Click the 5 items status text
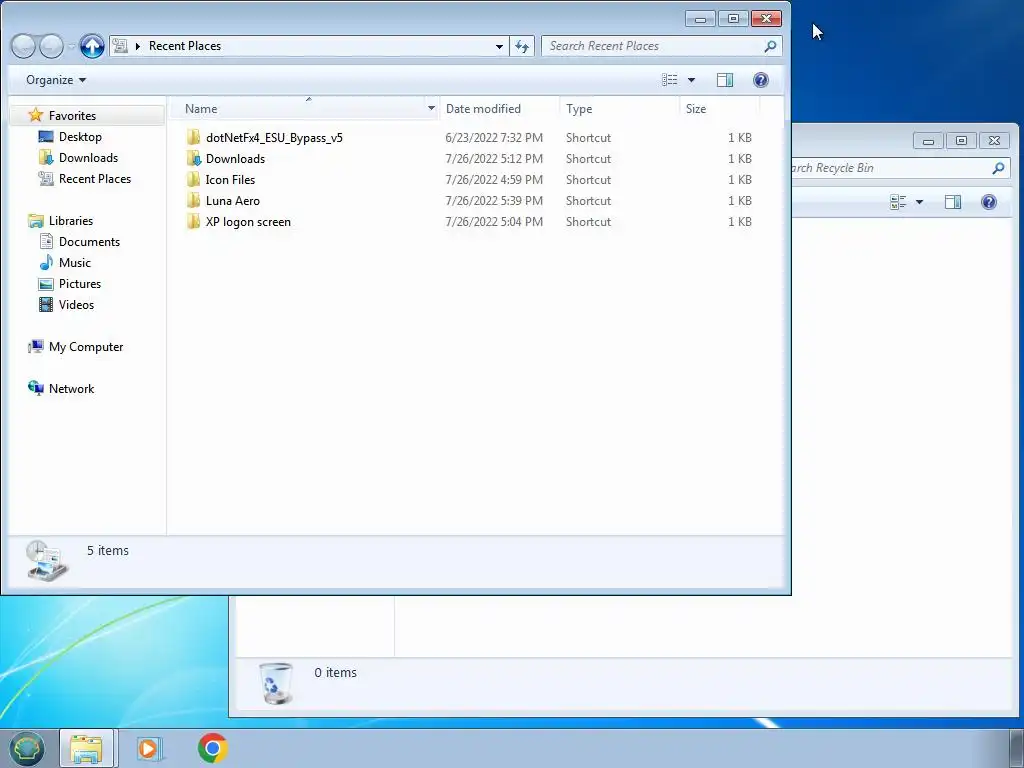This screenshot has width=1024, height=768. (108, 551)
